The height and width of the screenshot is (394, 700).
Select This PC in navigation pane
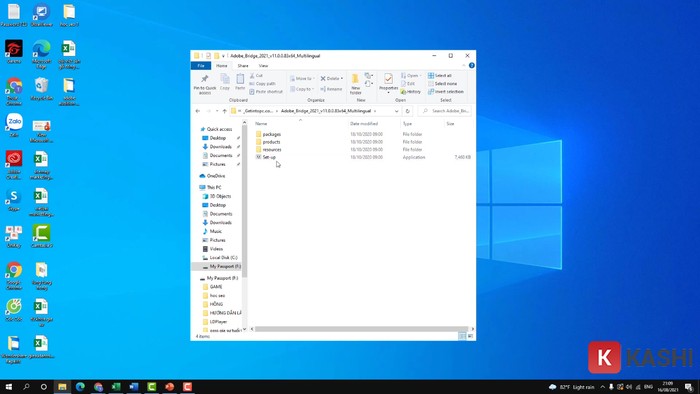point(210,187)
